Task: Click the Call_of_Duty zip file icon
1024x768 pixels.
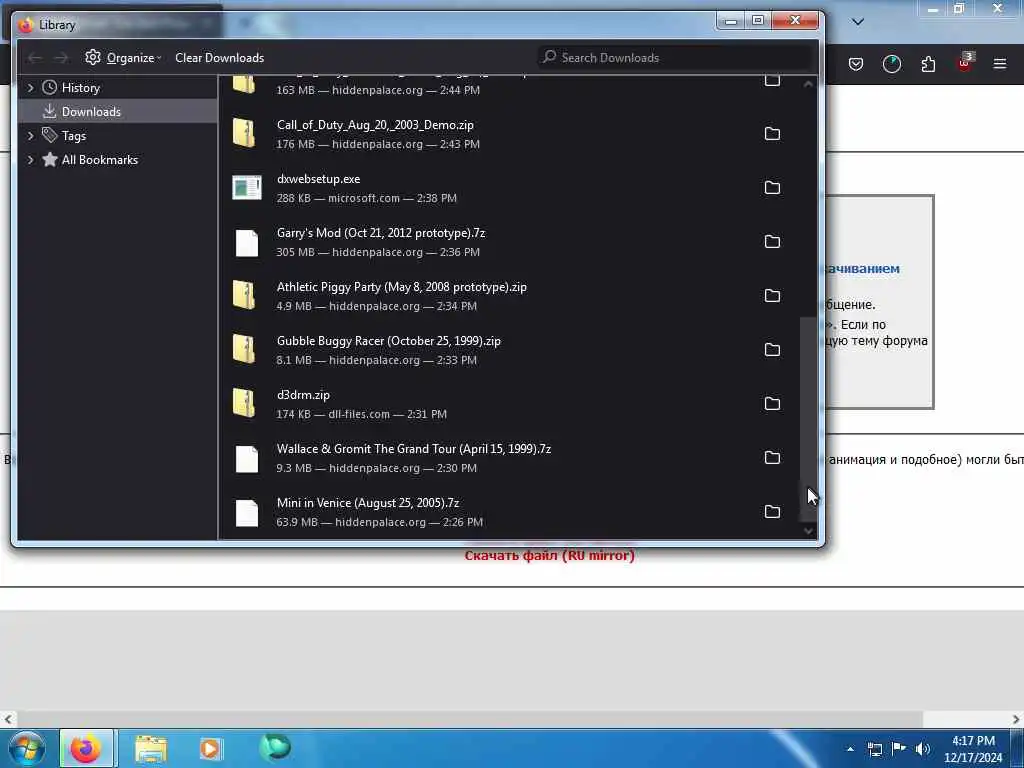Action: click(244, 133)
